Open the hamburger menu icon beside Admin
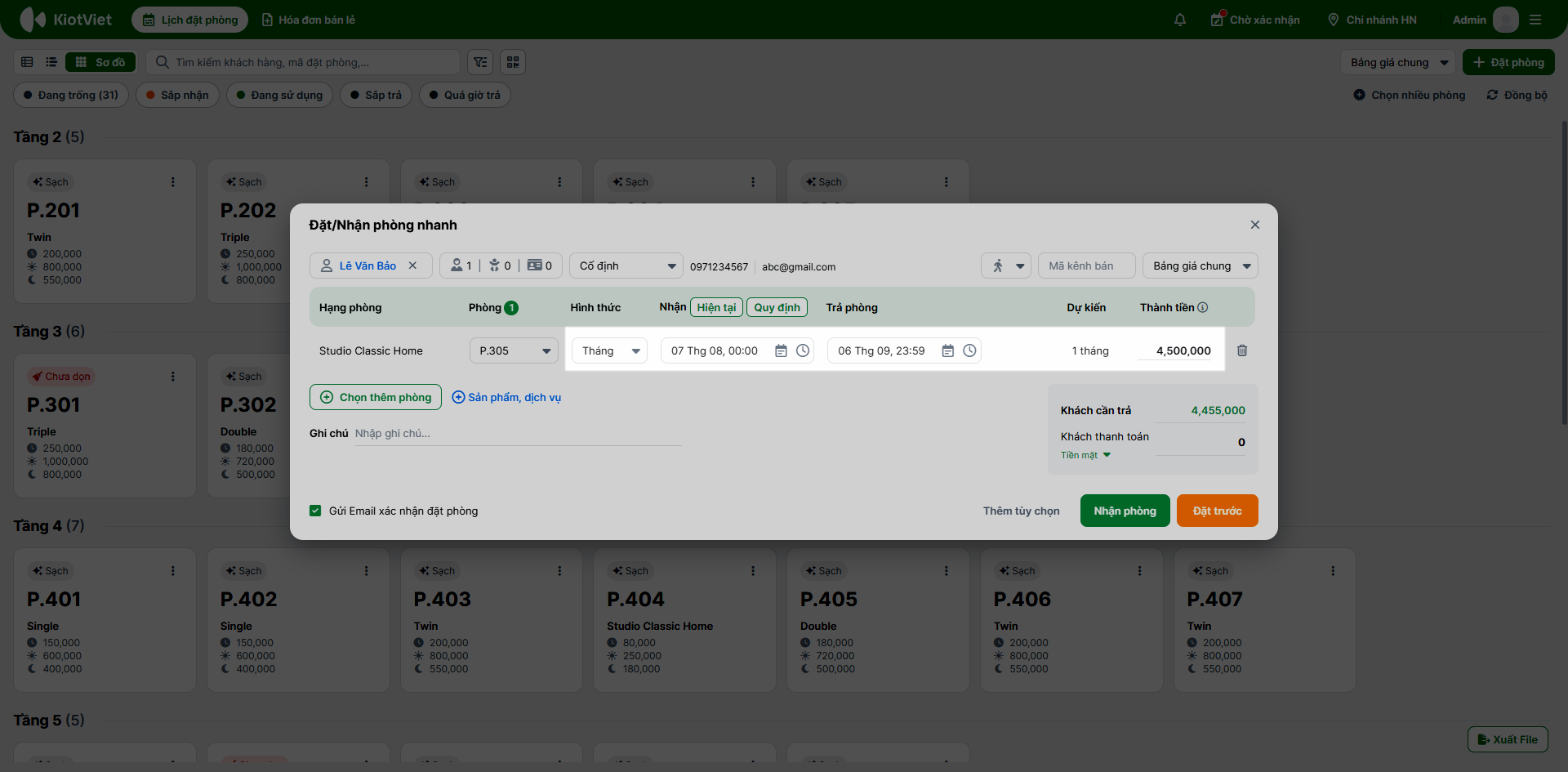The height and width of the screenshot is (772, 1568). point(1535,20)
